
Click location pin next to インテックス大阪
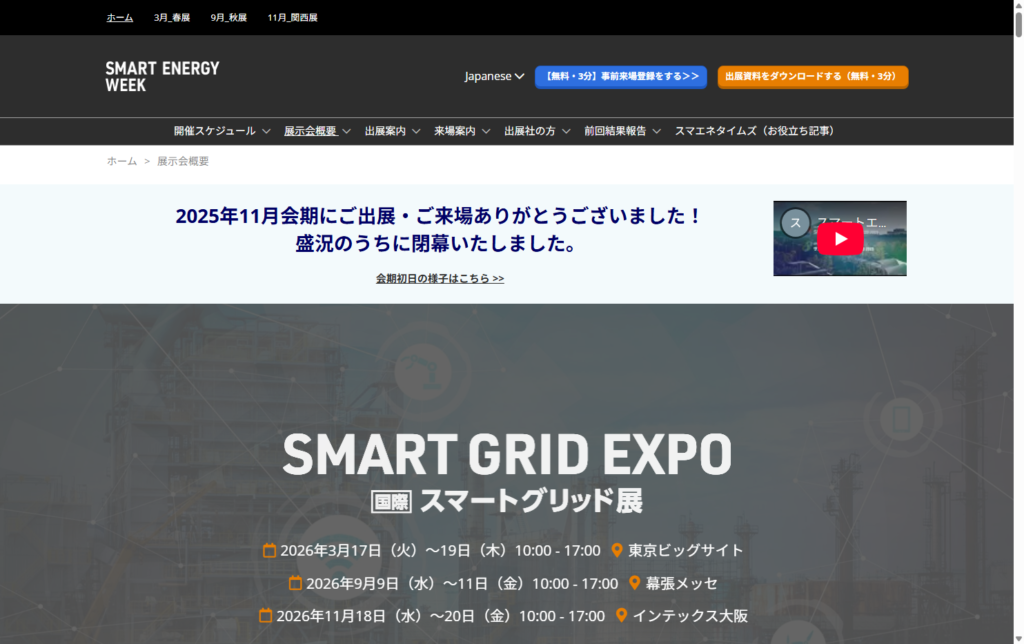pos(621,616)
